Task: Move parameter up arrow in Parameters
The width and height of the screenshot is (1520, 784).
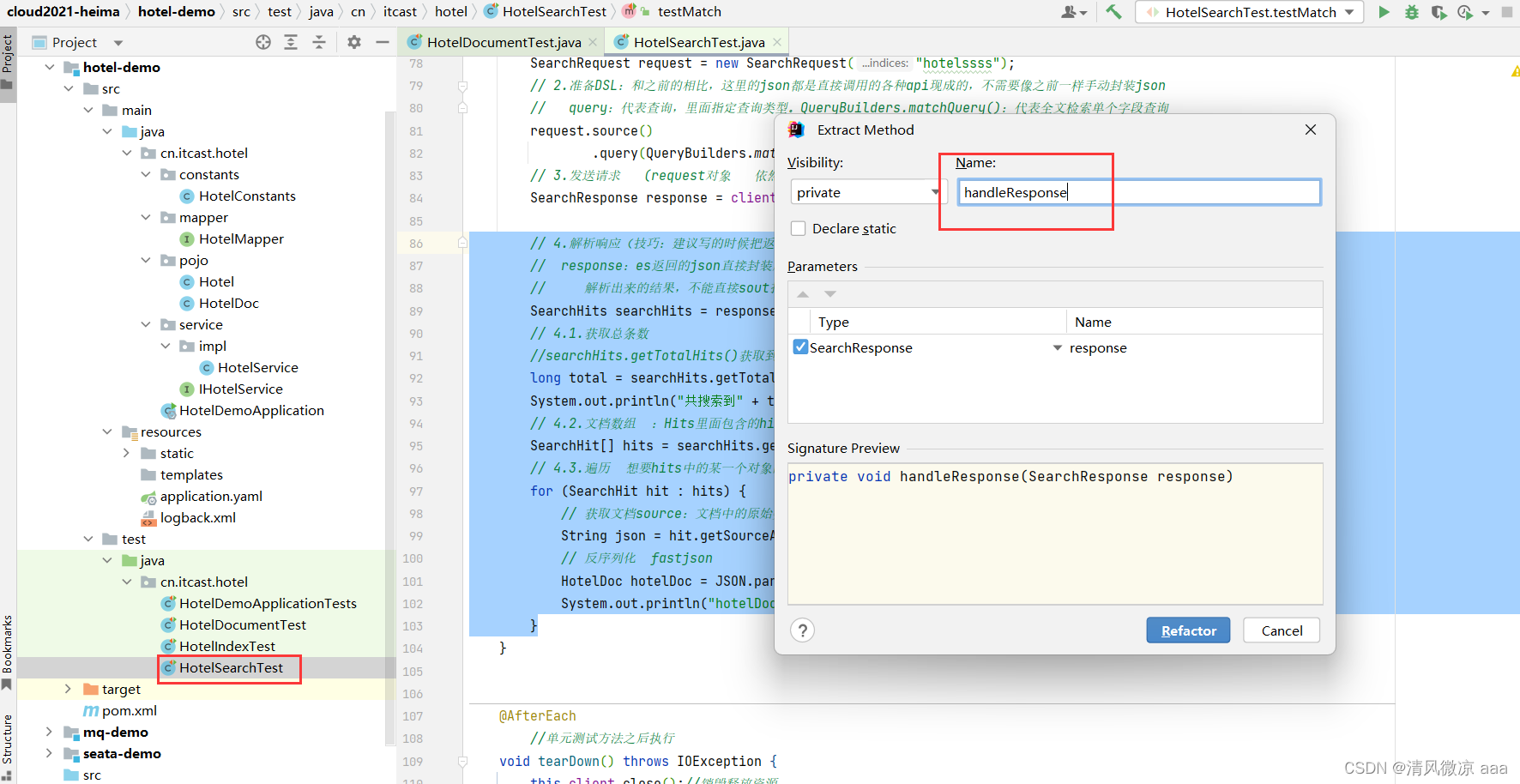Action: click(x=803, y=294)
